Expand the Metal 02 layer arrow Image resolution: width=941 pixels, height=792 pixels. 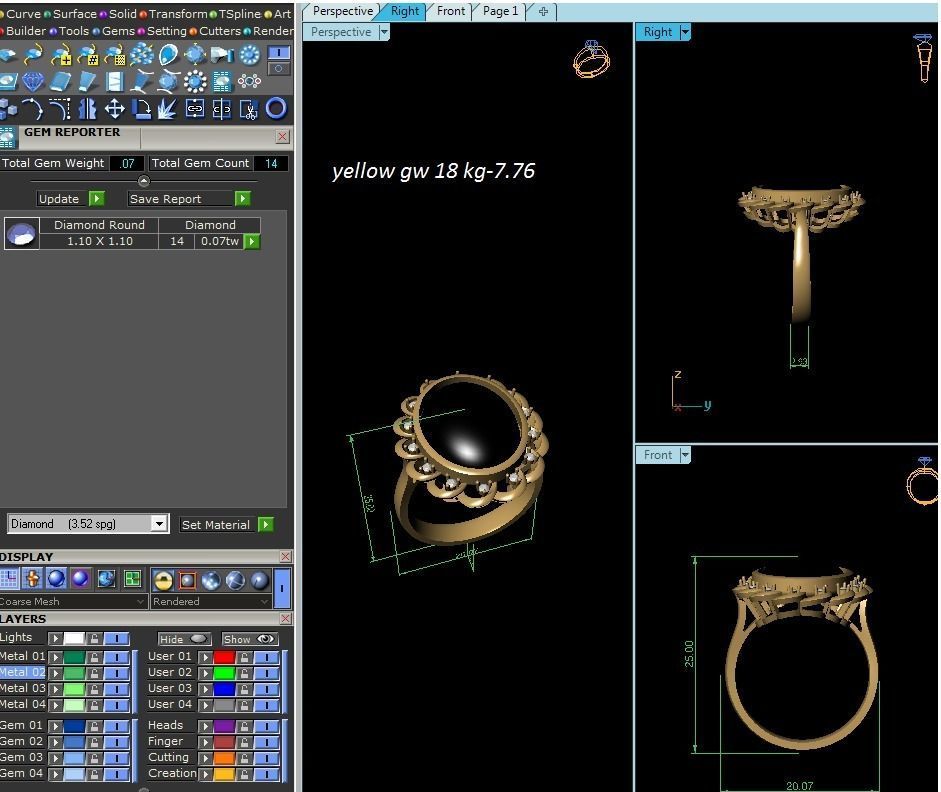coord(55,673)
